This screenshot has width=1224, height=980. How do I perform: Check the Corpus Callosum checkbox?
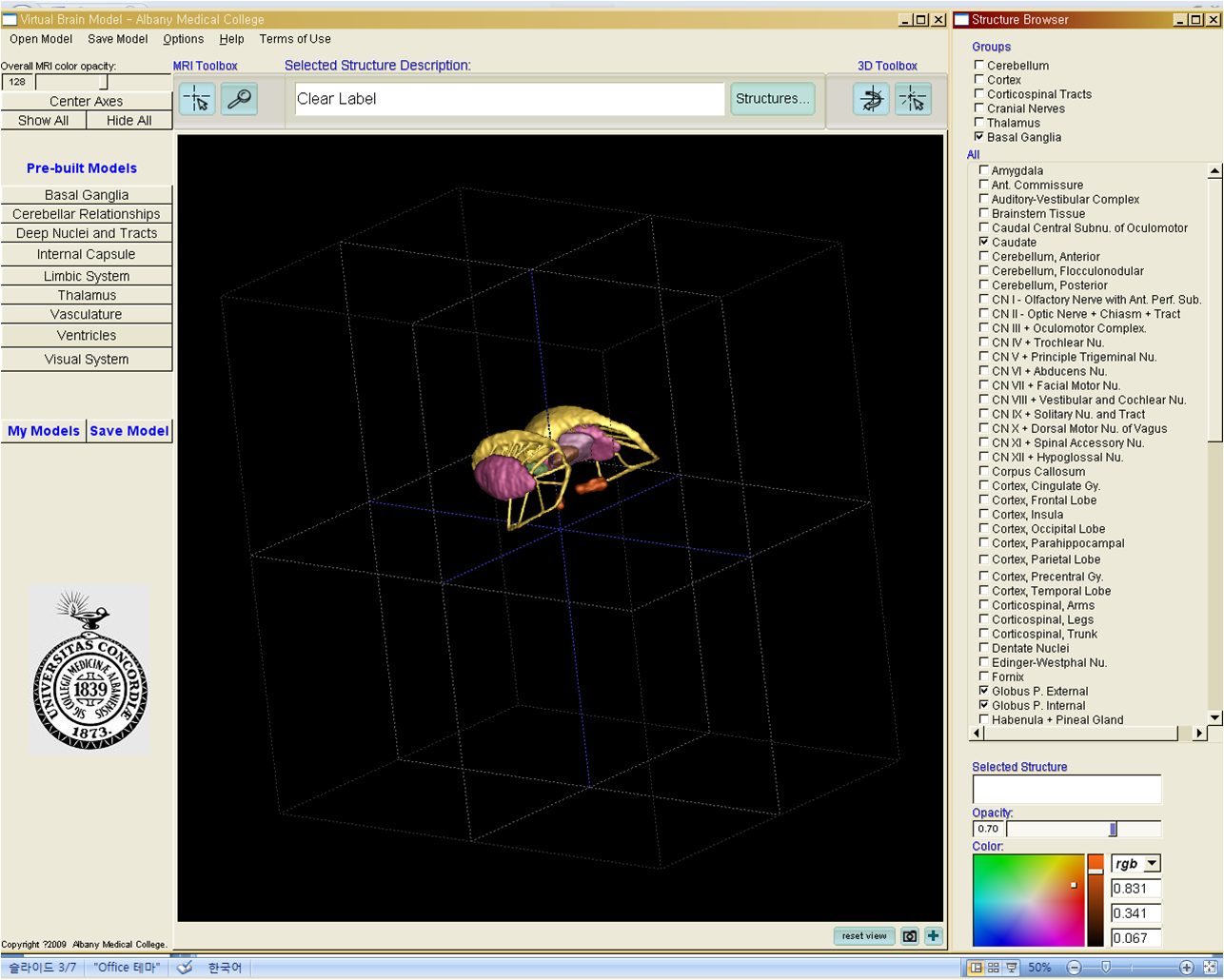[x=983, y=471]
